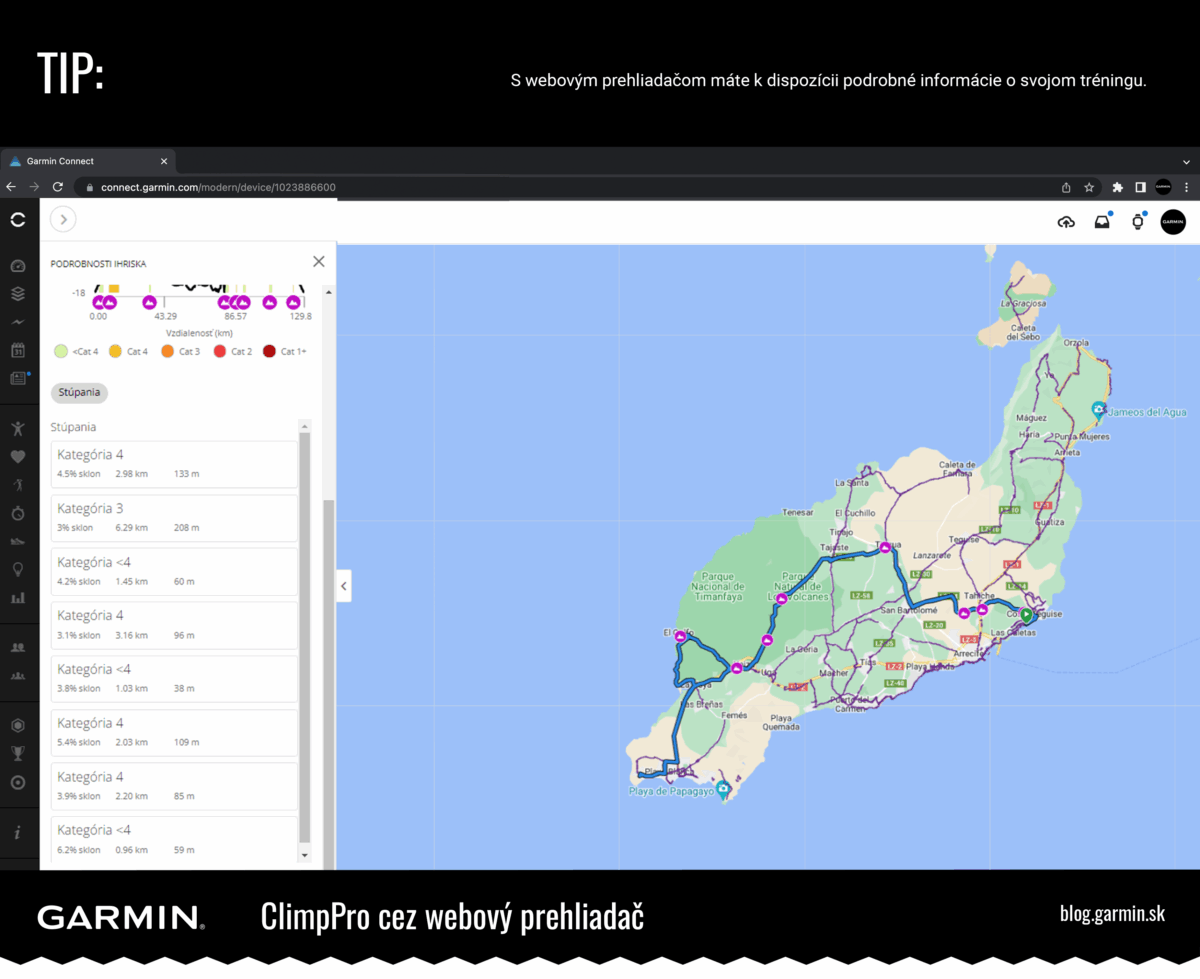The height and width of the screenshot is (979, 1200).
Task: Click the Jameos del Agua map marker
Action: (x=1099, y=409)
